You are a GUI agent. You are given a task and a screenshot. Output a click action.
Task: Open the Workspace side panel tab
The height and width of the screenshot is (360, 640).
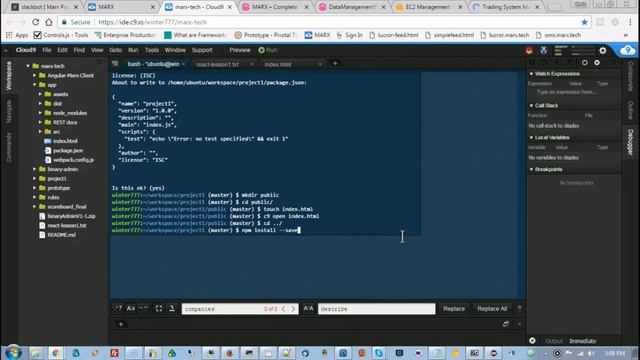pos(9,76)
